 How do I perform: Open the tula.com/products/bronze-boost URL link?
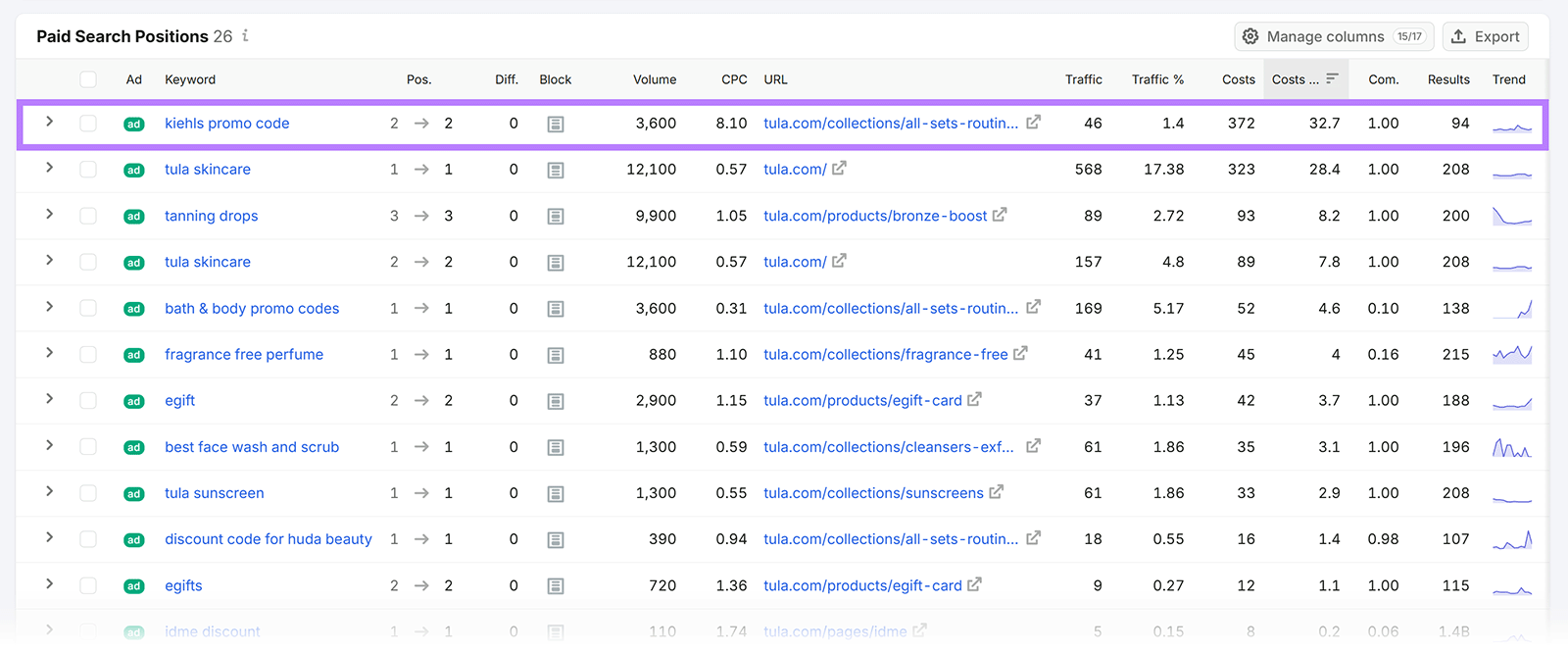[x=875, y=216]
